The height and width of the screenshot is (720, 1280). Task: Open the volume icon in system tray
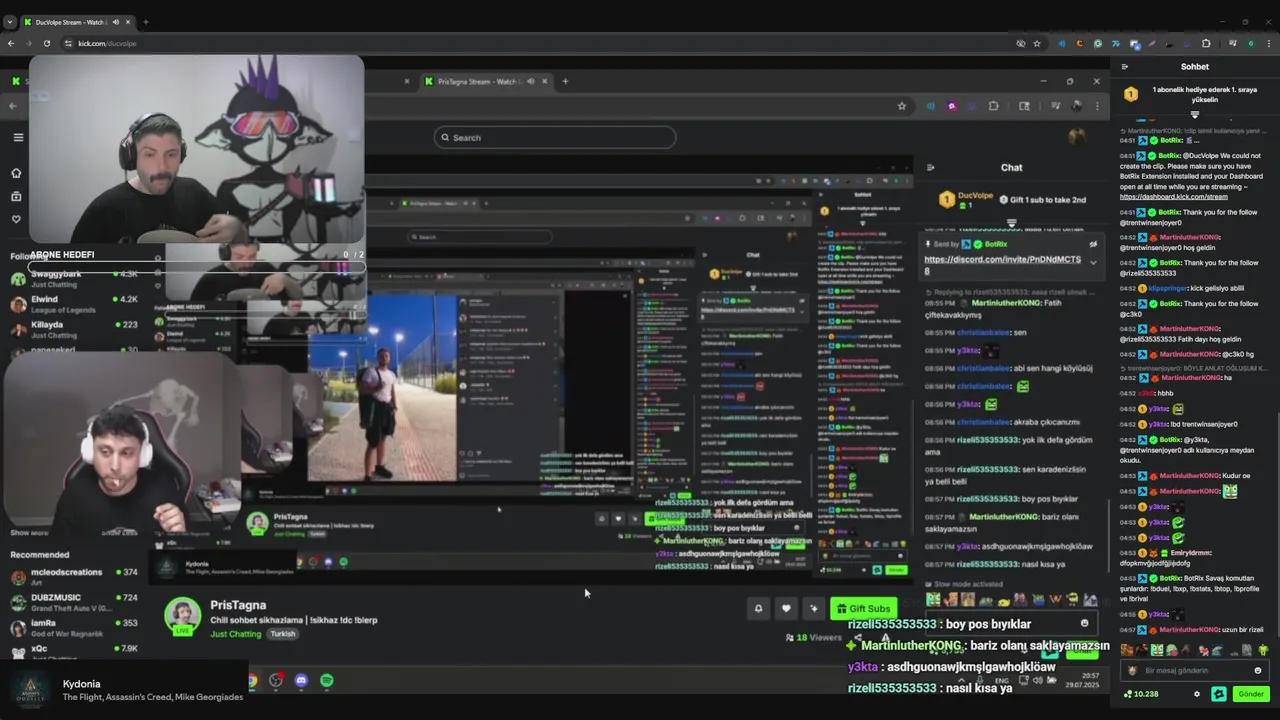pyautogui.click(x=1038, y=680)
